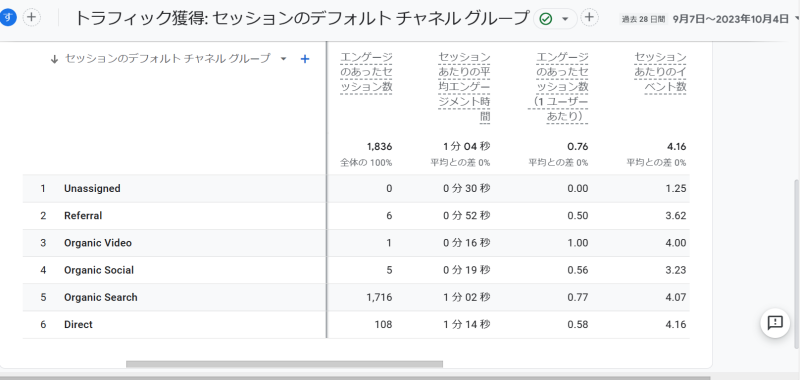Viewport: 800px width, 380px height.
Task: Click the horizontal table scrollbar
Action: (284, 364)
